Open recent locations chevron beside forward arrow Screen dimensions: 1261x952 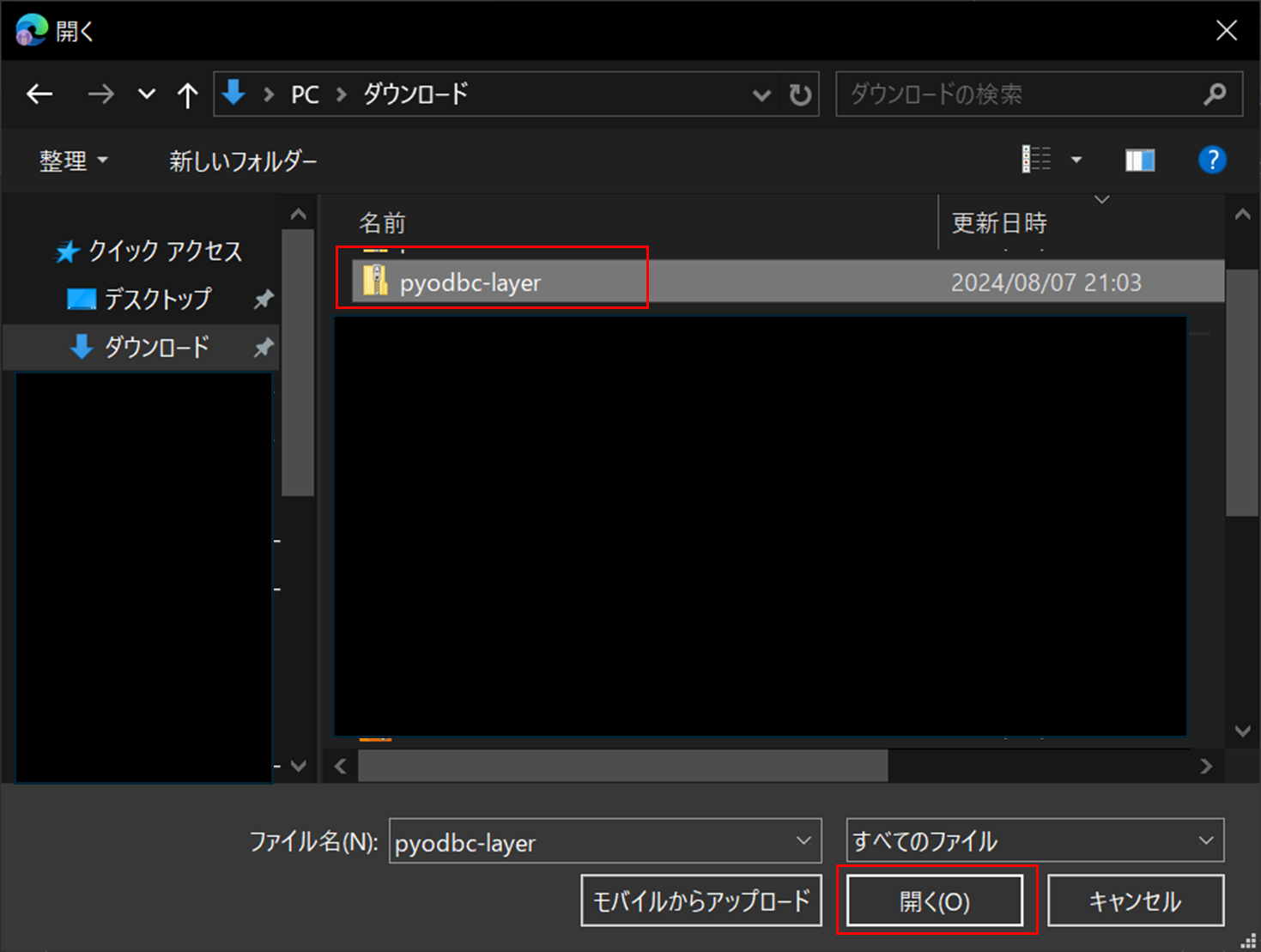(147, 94)
